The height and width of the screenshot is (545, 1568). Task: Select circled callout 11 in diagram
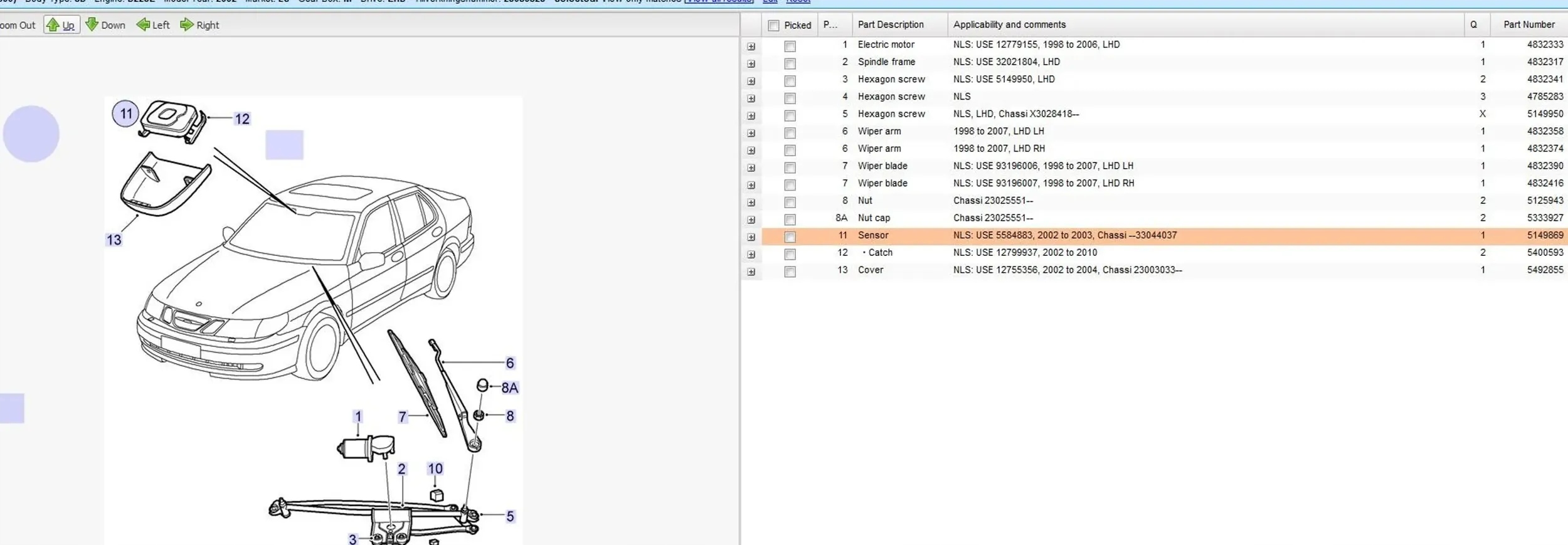tap(126, 114)
